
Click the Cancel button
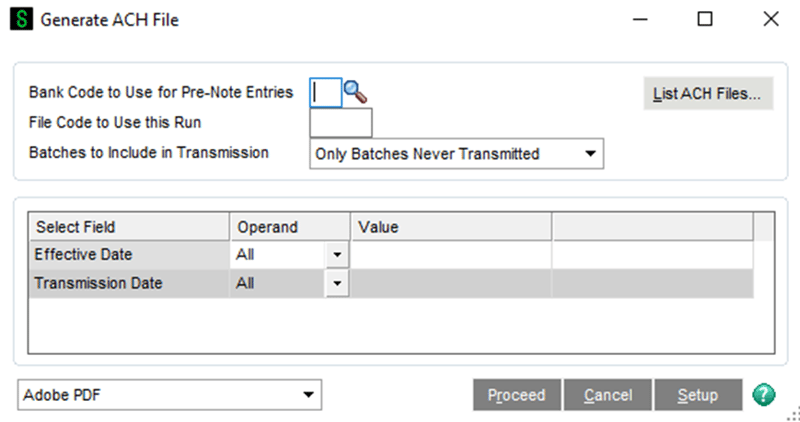[607, 395]
